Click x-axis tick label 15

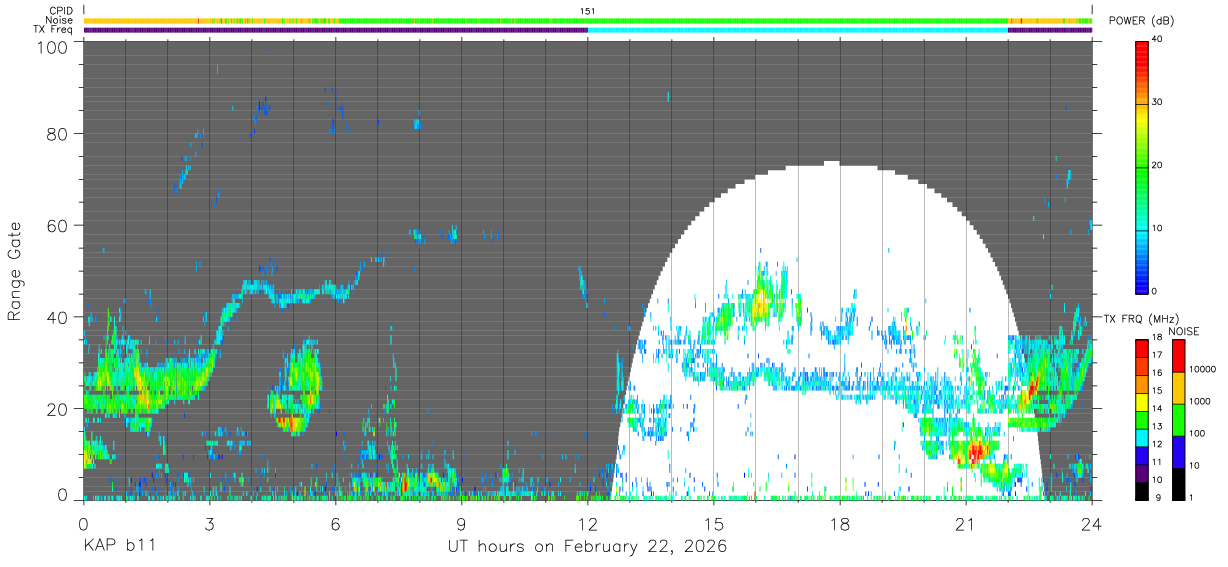tap(714, 523)
